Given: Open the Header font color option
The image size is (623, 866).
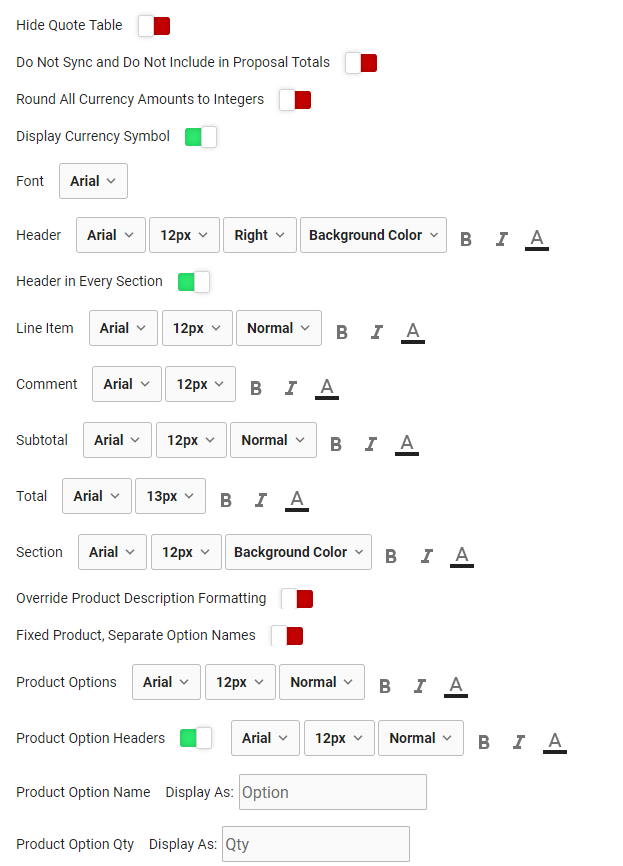Looking at the screenshot, I should [537, 238].
